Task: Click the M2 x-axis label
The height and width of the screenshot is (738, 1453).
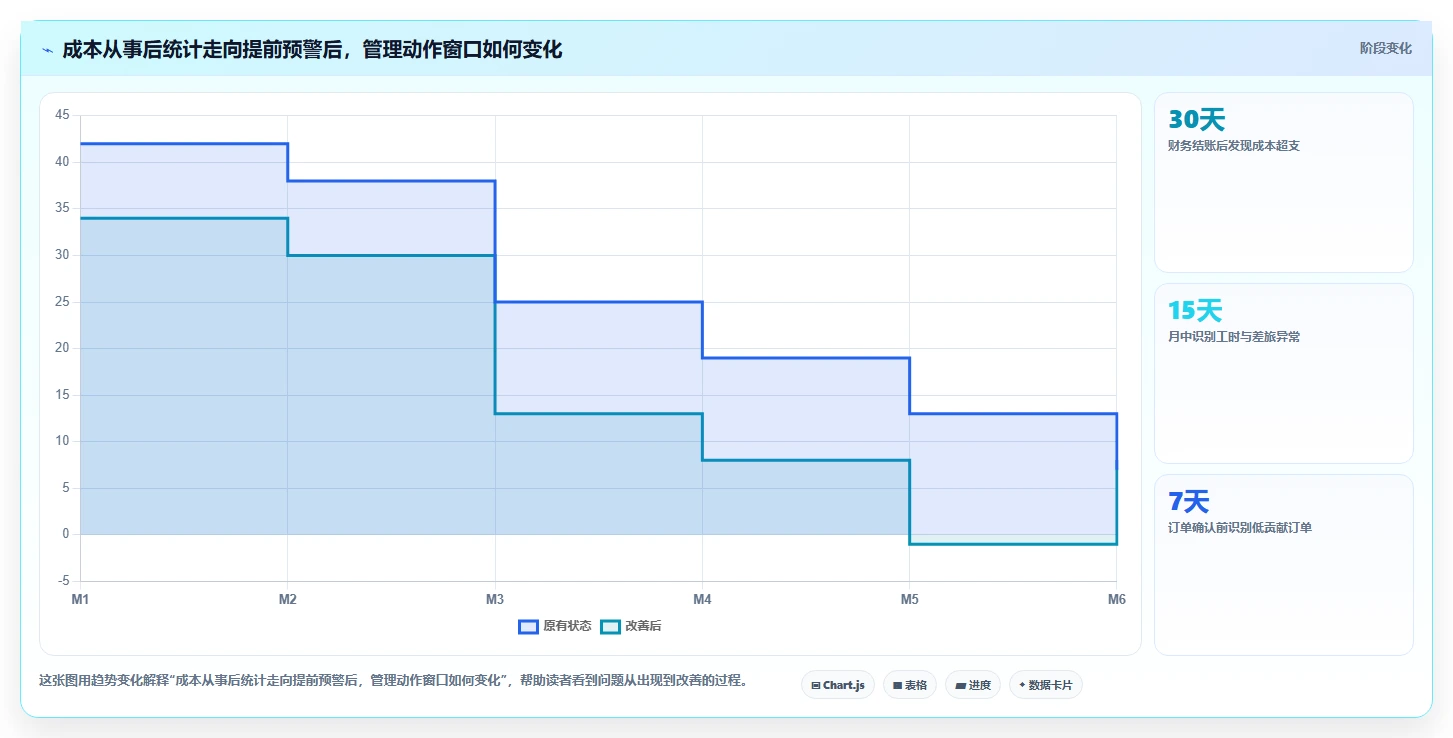Action: point(288,600)
